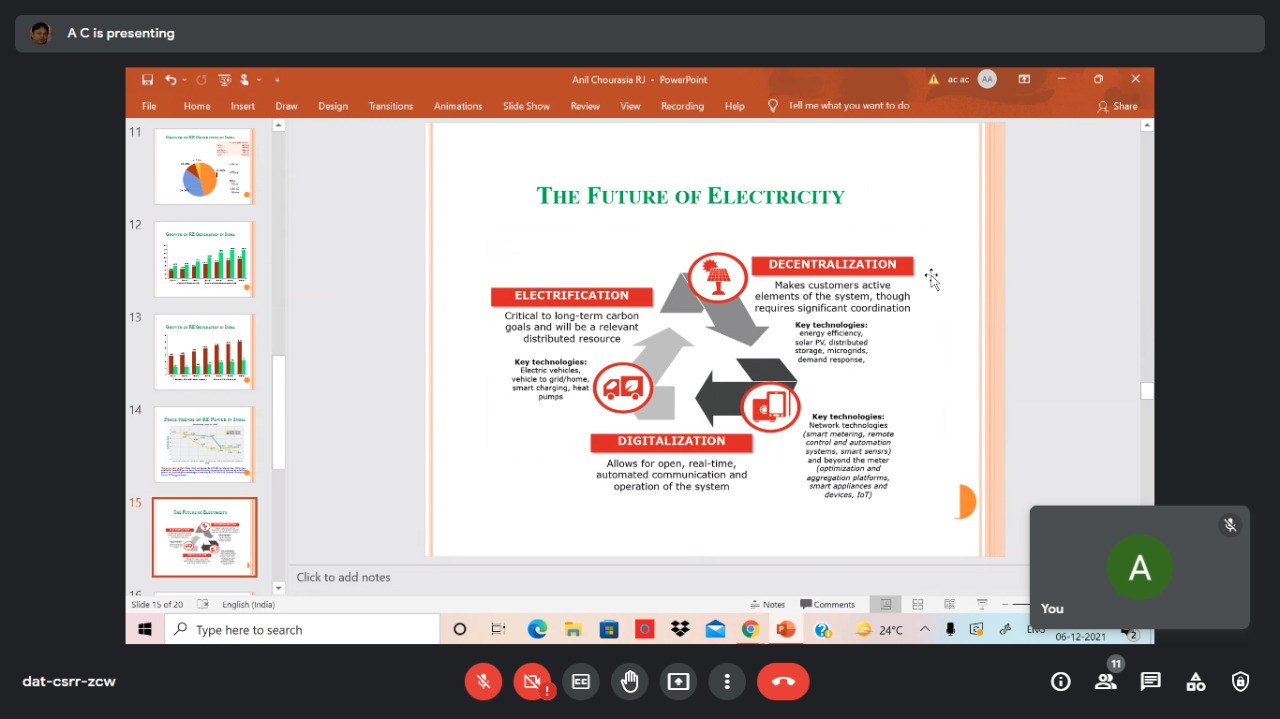Click Type here to search box
1280x719 pixels.
click(x=302, y=630)
